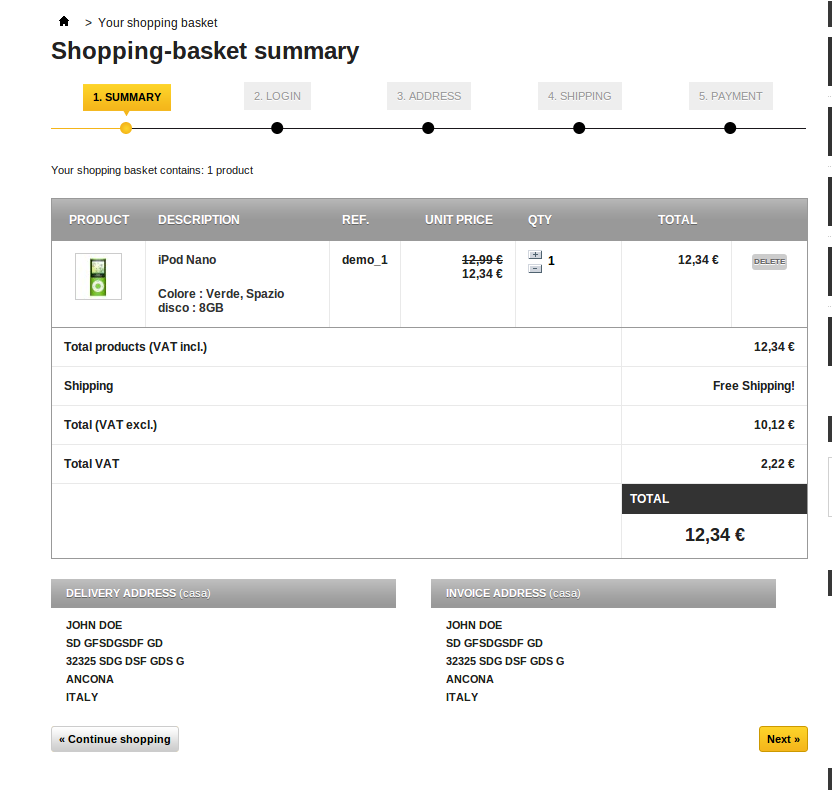Viewport: 832px width, 790px height.
Task: Open the iPod Nano product link
Action: (x=187, y=260)
